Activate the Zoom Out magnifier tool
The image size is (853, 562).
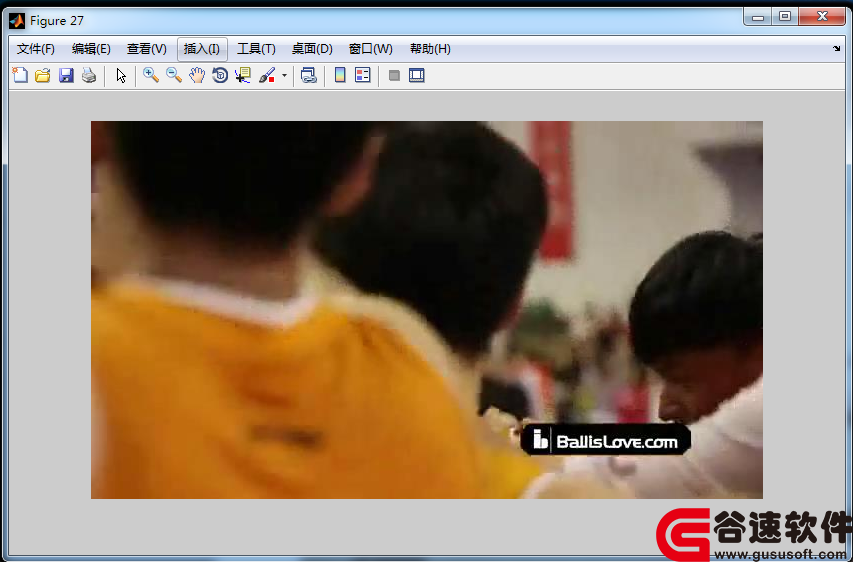pyautogui.click(x=174, y=75)
